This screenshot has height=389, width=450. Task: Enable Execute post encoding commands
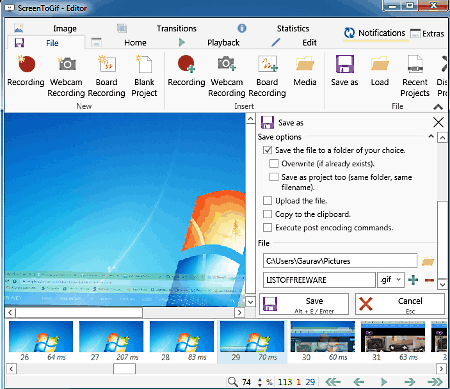(267, 227)
